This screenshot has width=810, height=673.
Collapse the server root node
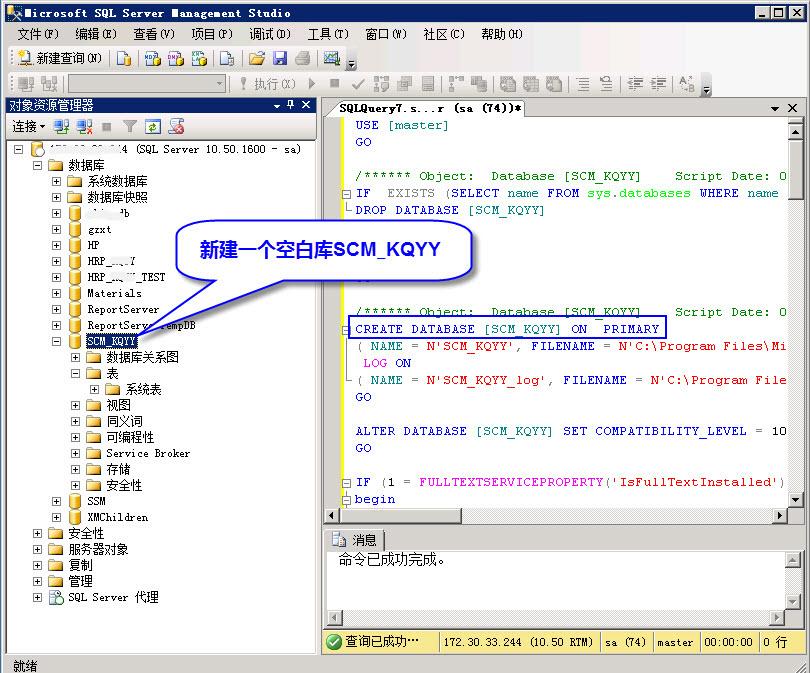[19, 149]
